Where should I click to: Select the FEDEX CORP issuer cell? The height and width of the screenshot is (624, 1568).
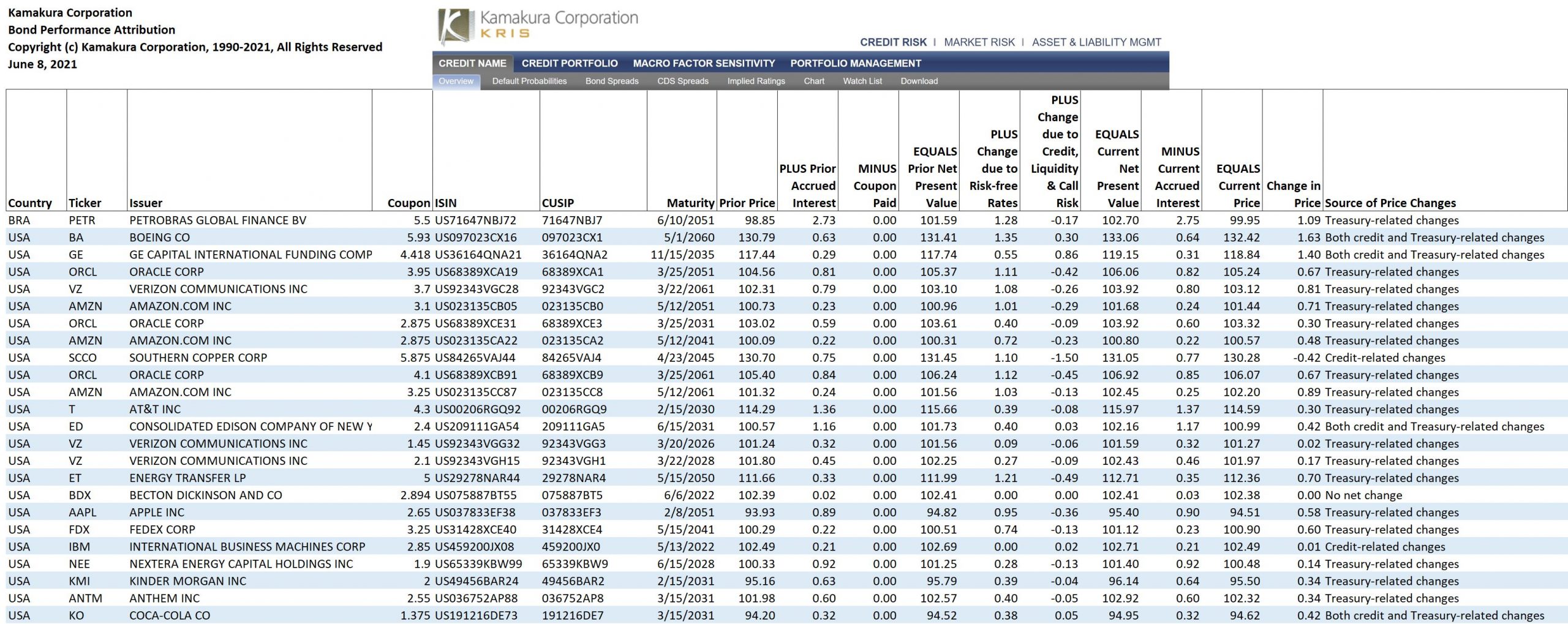[x=162, y=529]
